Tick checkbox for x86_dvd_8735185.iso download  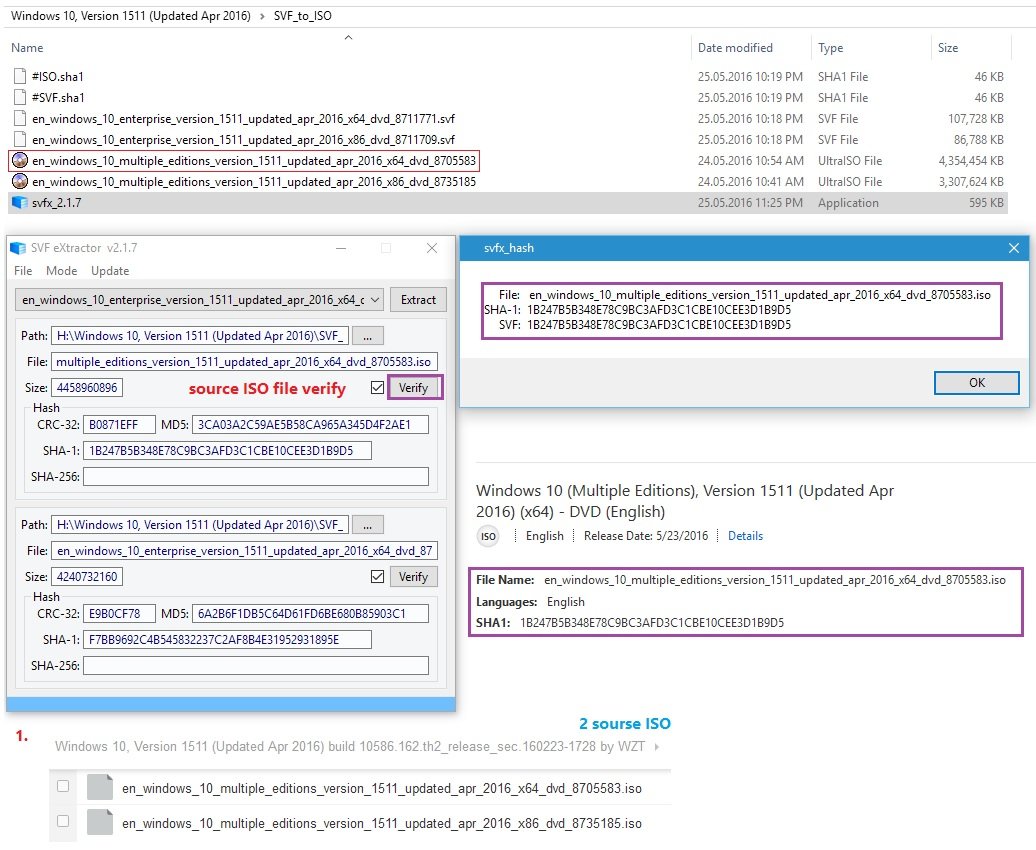point(63,821)
